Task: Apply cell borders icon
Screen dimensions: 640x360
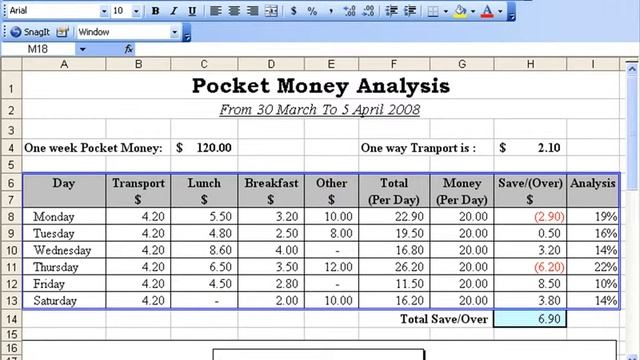Action: click(x=433, y=11)
